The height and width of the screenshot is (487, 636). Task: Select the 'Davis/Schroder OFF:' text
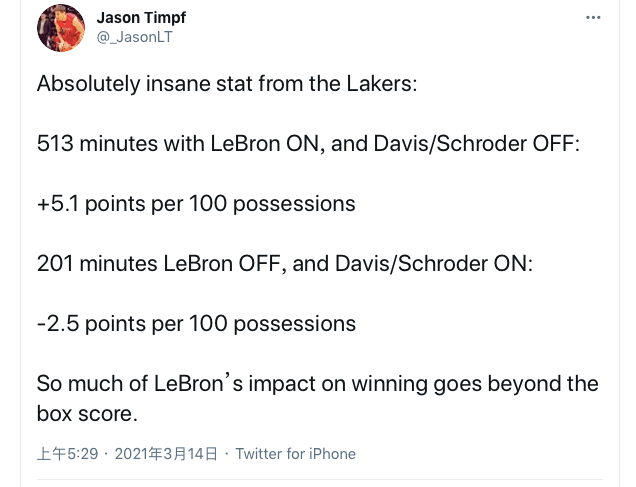(477, 144)
